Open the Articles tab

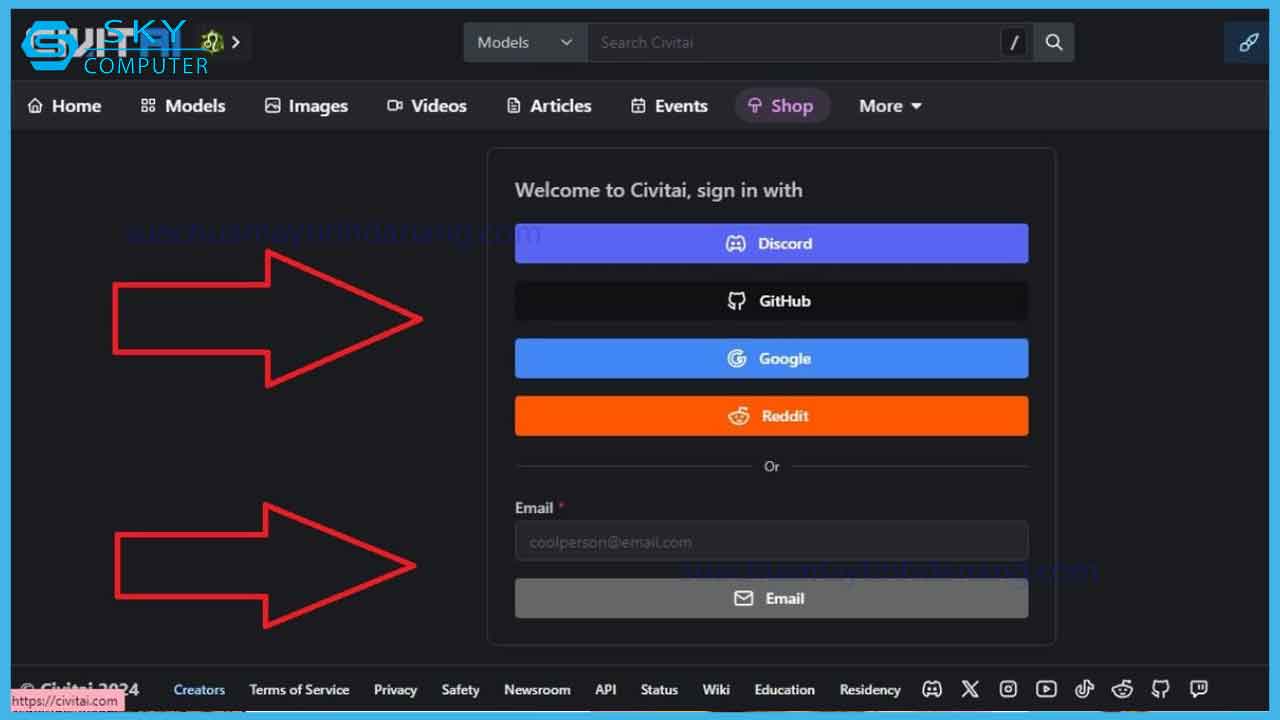(x=549, y=106)
